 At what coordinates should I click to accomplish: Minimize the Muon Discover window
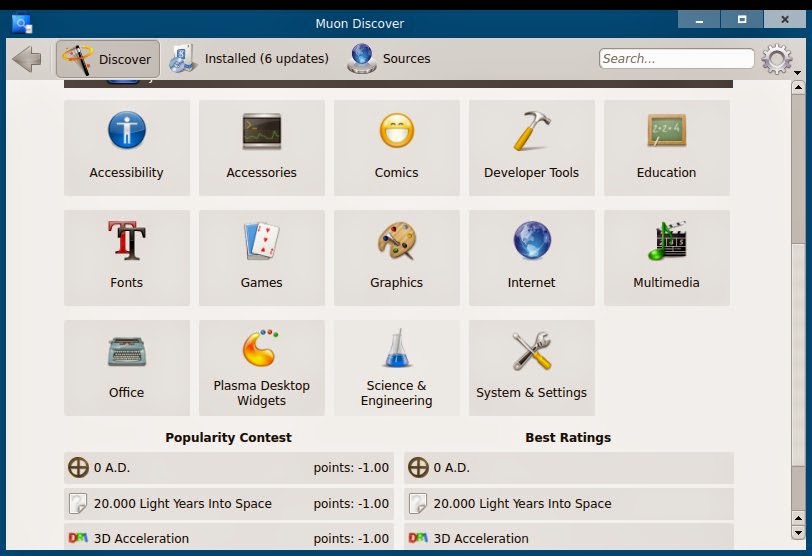pyautogui.click(x=699, y=20)
